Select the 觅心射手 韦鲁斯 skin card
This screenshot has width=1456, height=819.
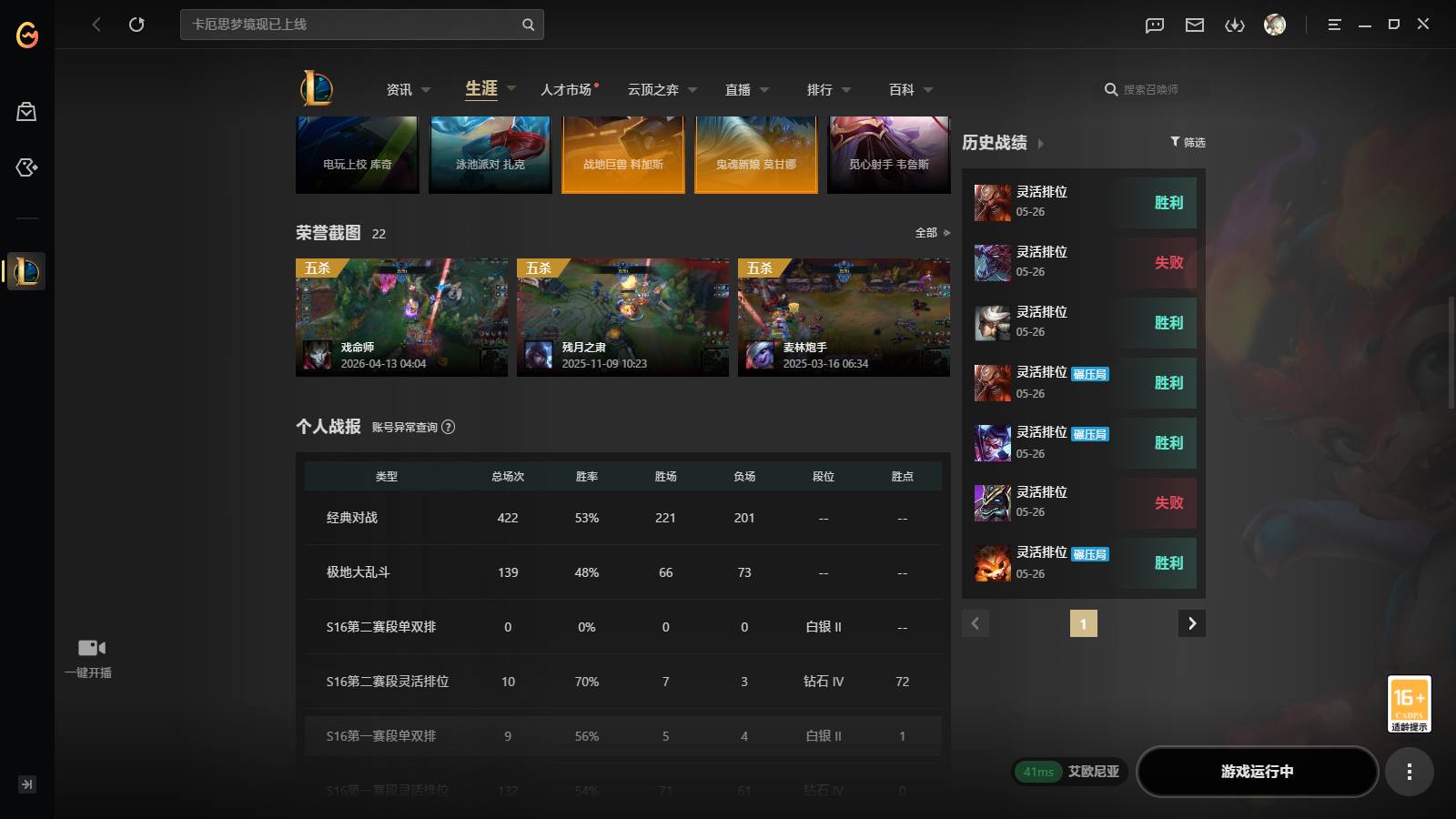(888, 155)
